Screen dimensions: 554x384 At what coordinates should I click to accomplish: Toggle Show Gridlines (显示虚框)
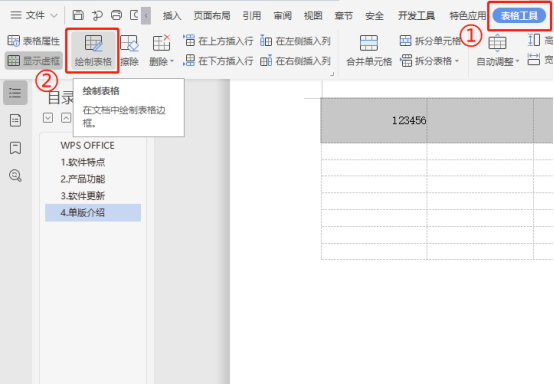pos(34,61)
